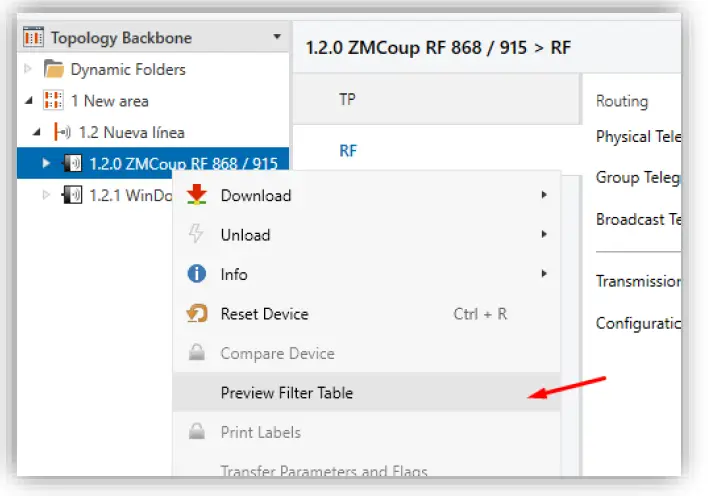Open the Download submenu arrow

(544, 195)
